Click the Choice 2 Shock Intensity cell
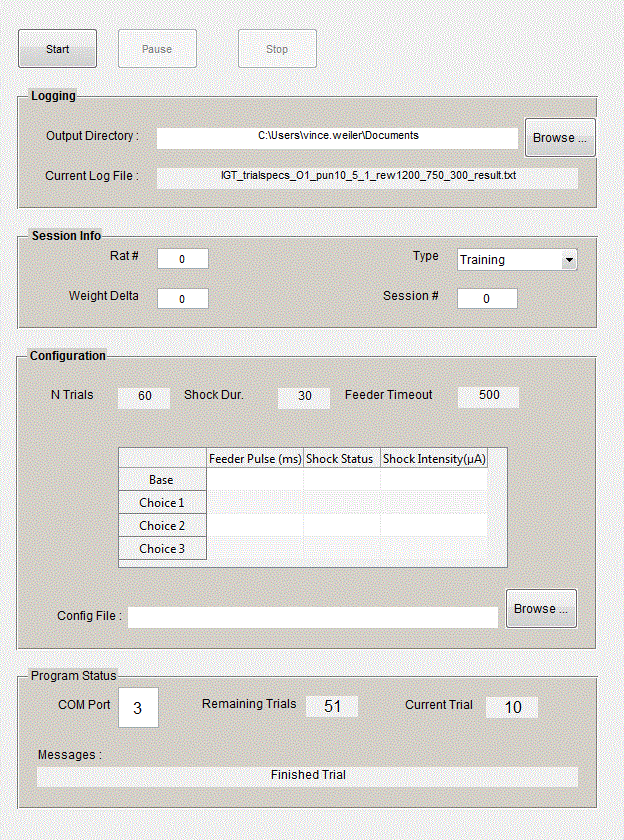 (x=434, y=526)
